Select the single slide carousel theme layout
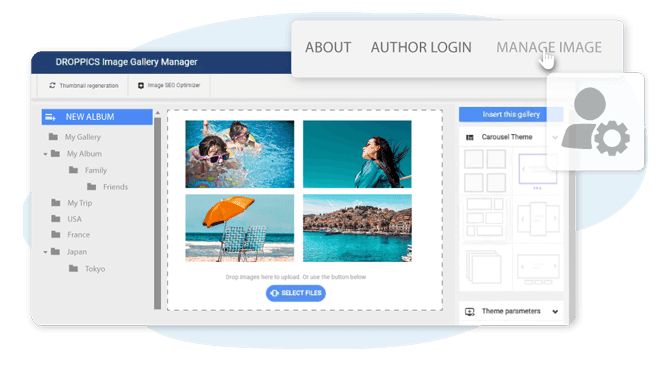Screen dimensions: 666x367 click(537, 172)
